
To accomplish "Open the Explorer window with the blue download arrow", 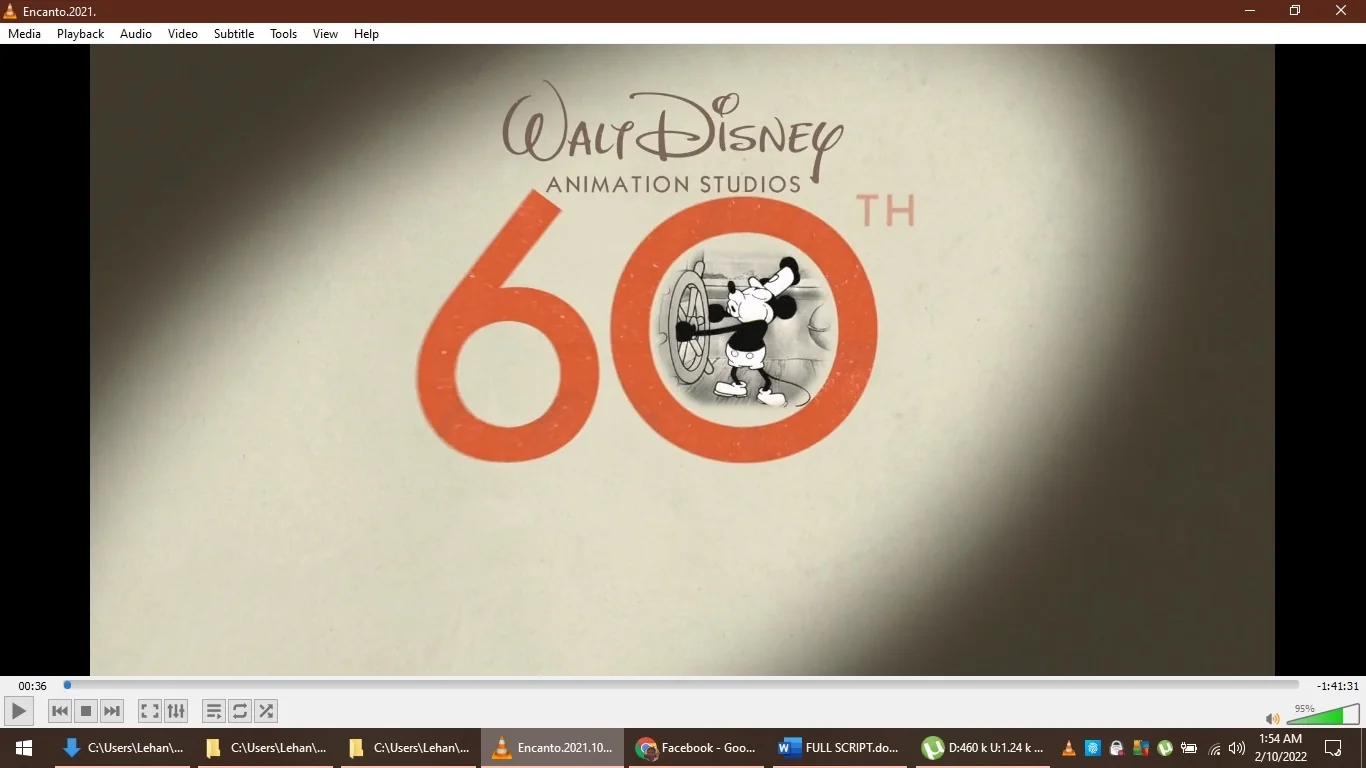I will point(123,748).
